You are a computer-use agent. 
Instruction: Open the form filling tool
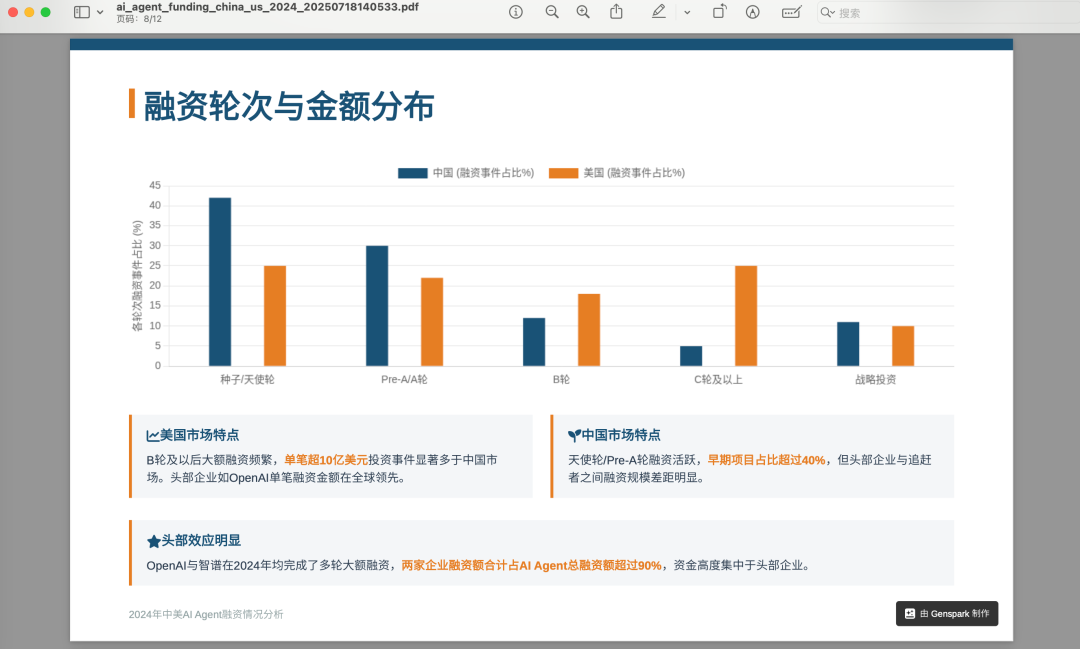coord(791,12)
